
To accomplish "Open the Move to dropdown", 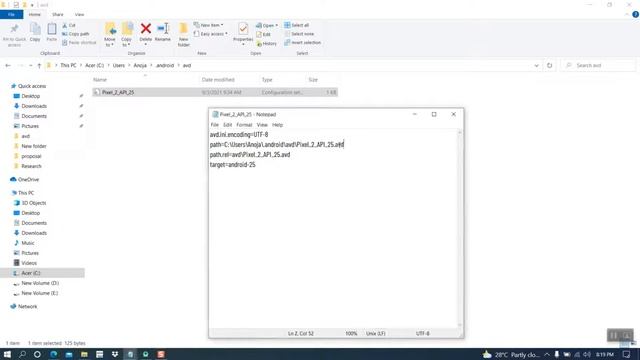I will (x=110, y=35).
